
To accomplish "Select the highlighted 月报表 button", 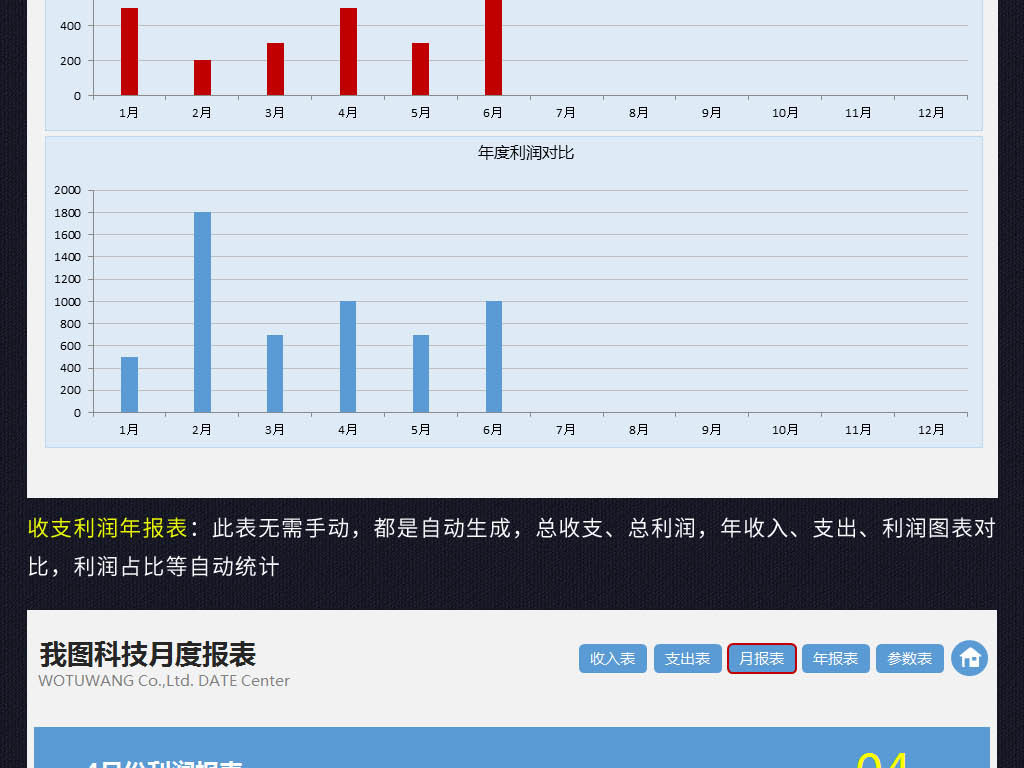I will click(761, 658).
